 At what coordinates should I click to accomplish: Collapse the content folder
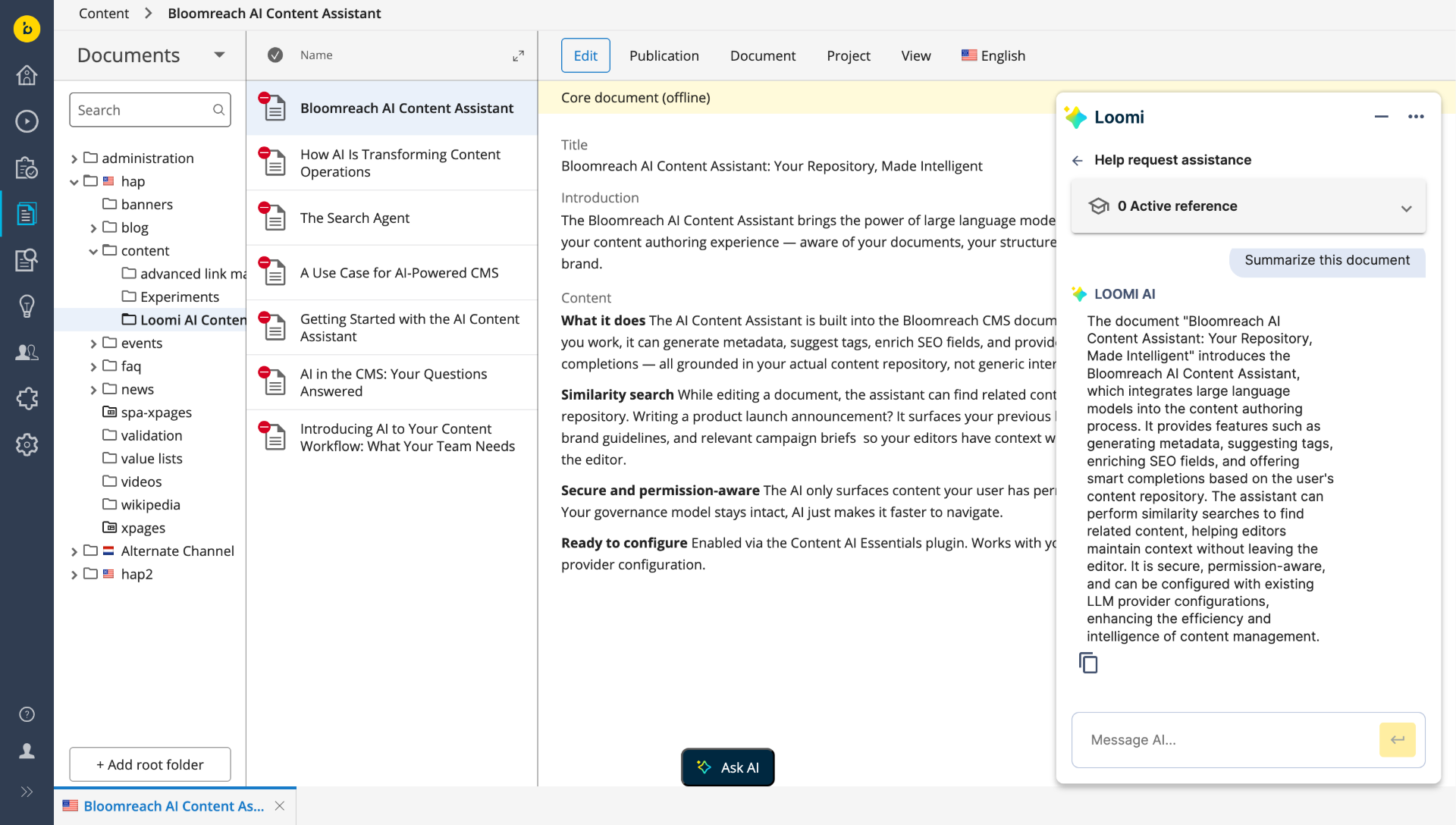coord(93,251)
